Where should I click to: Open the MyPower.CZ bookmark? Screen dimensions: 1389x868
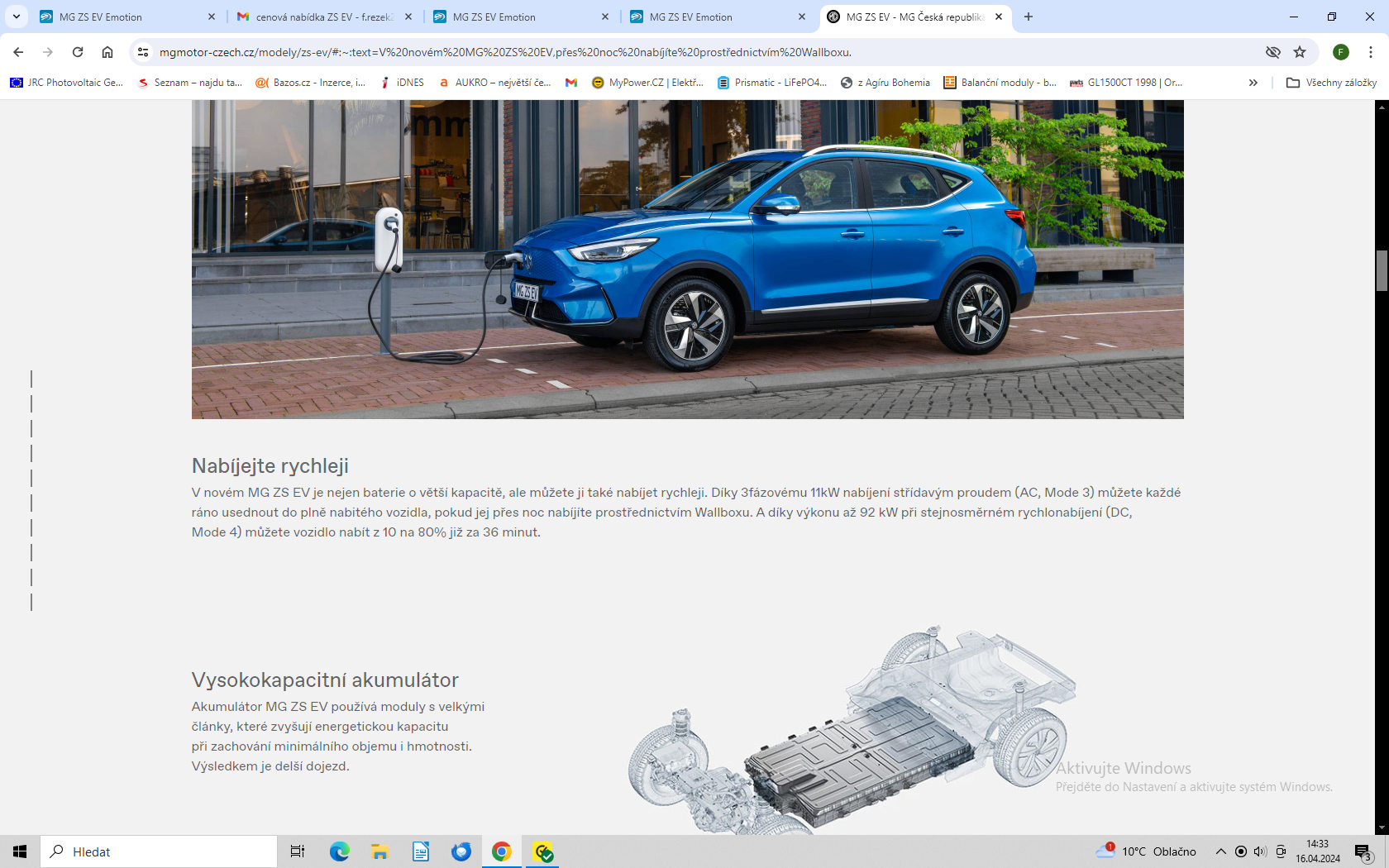tap(648, 83)
